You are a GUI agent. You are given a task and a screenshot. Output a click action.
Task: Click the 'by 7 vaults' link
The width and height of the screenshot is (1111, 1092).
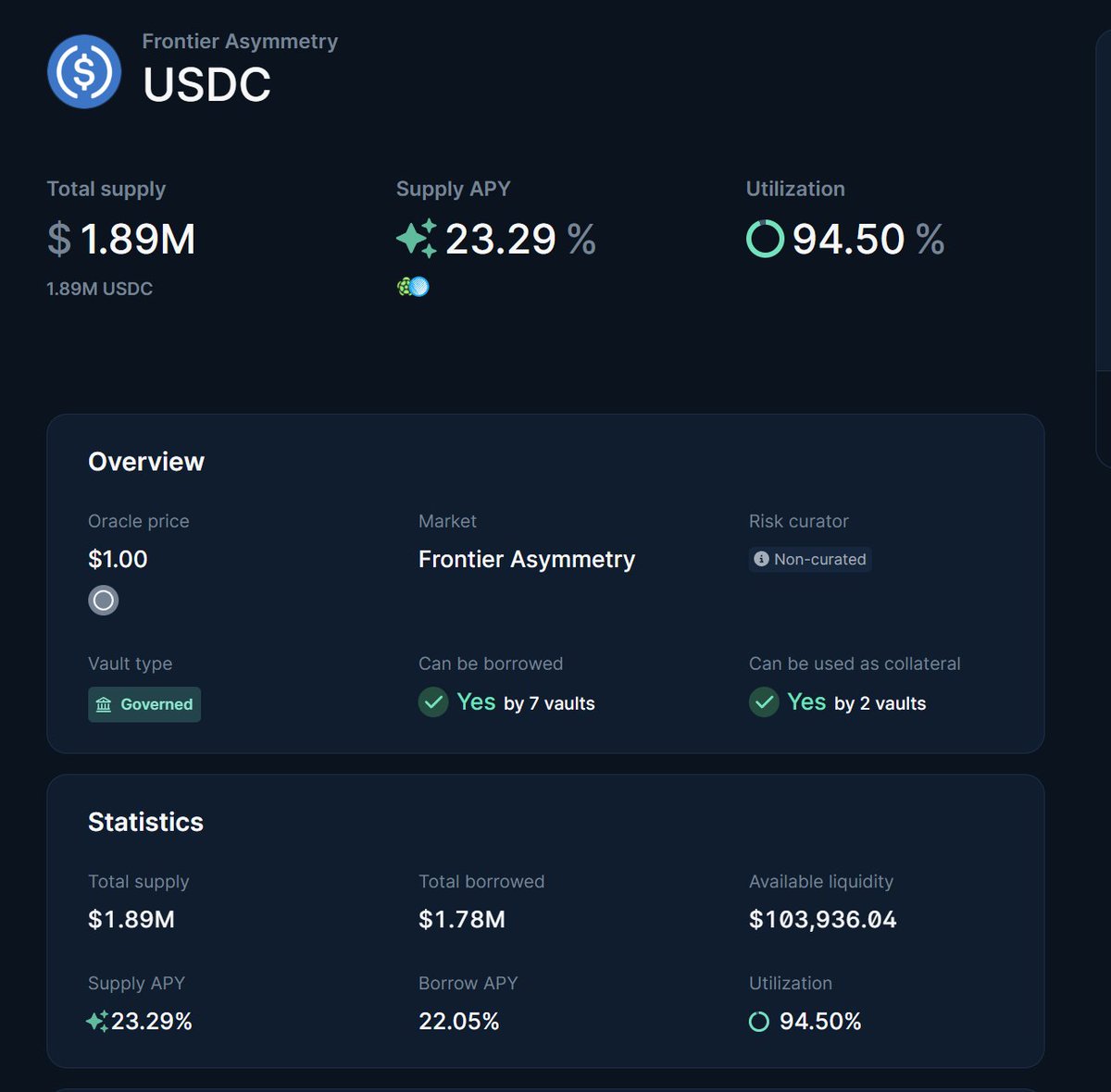549,703
